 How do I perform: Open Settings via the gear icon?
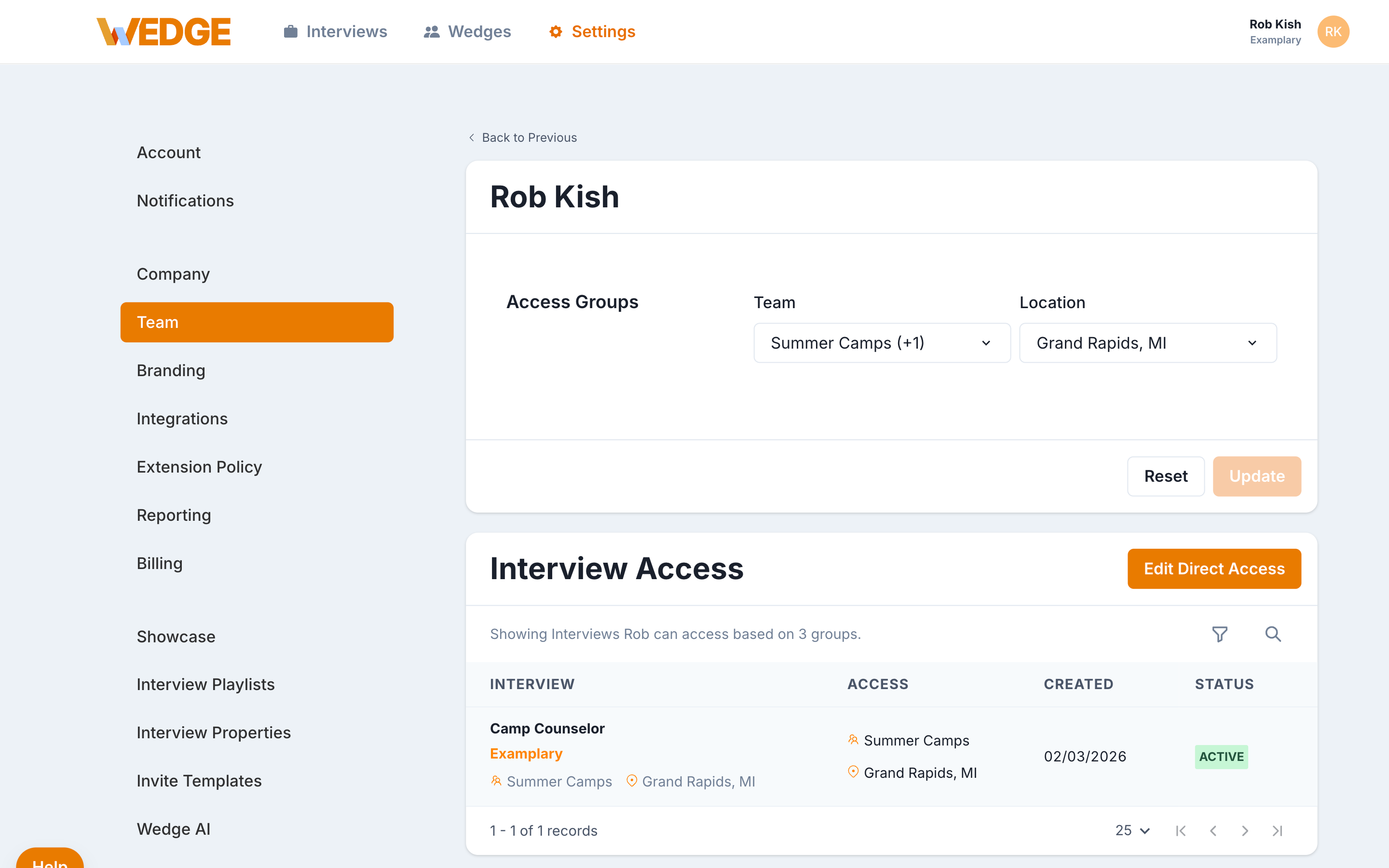(556, 31)
